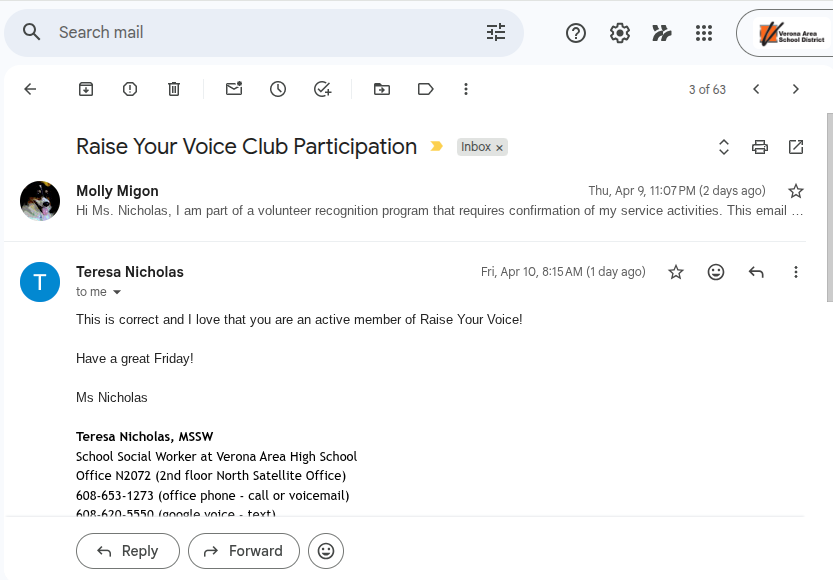The height and width of the screenshot is (580, 833).
Task: Star Molly Migon's message
Action: (x=796, y=191)
